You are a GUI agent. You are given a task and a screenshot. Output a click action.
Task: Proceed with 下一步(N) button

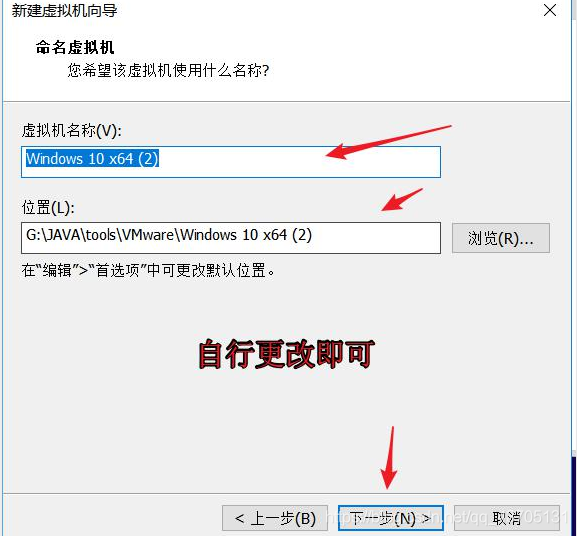390,518
